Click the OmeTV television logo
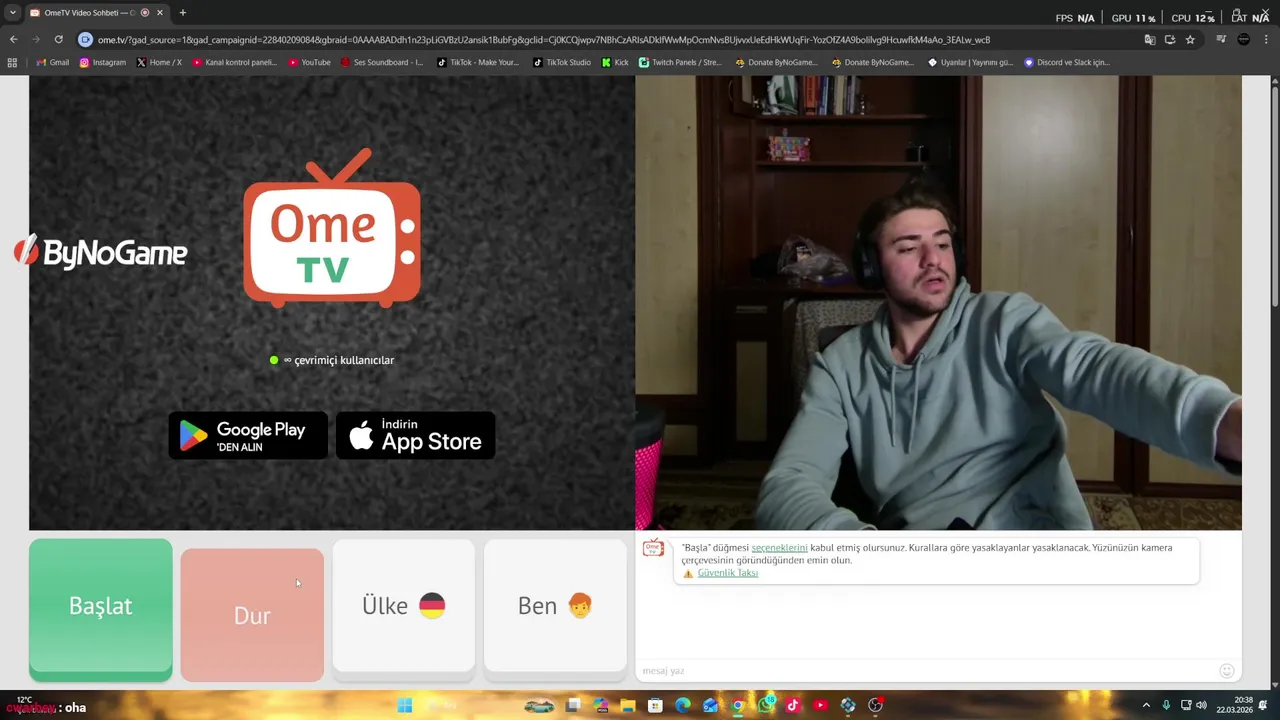This screenshot has height=720, width=1280. point(332,228)
